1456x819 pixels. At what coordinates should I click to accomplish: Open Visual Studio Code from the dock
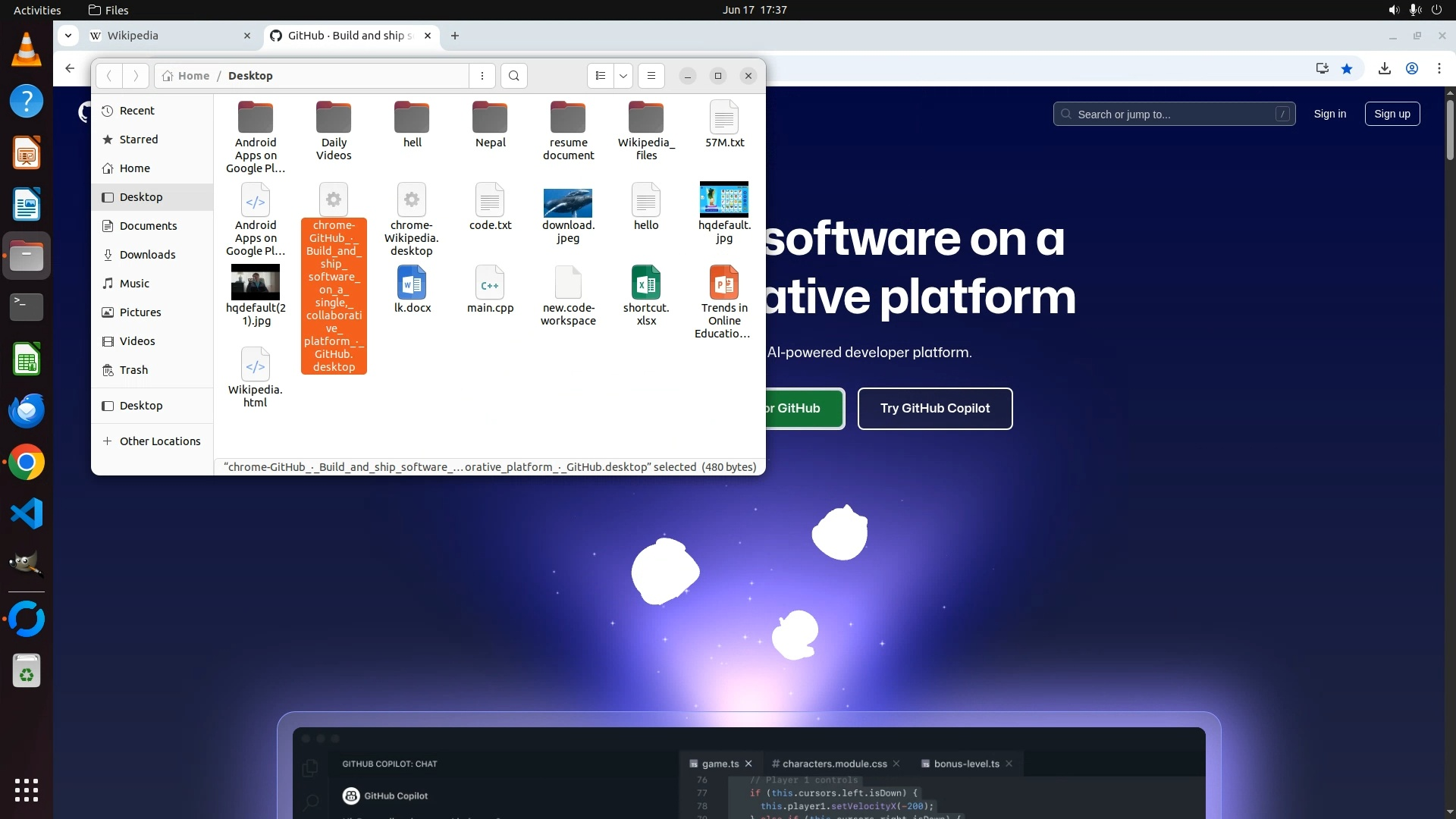(27, 514)
